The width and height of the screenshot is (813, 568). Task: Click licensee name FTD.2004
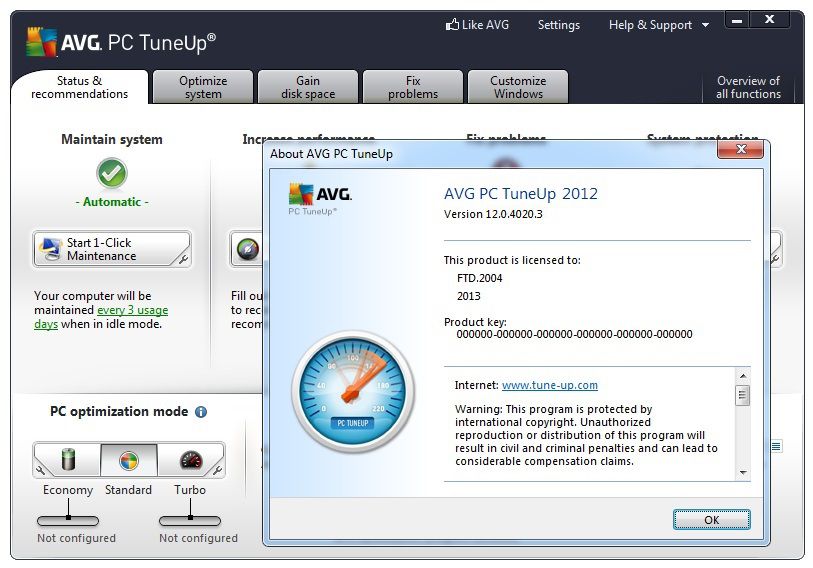pyautogui.click(x=480, y=278)
